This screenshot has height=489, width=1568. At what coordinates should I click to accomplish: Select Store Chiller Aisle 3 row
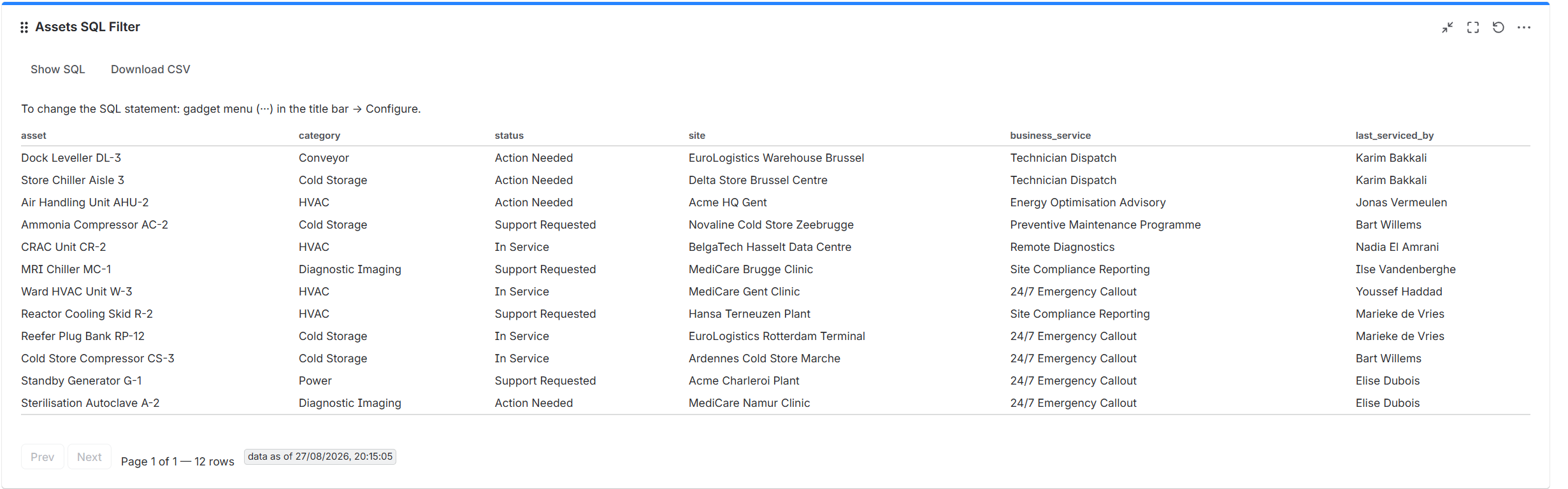[x=775, y=180]
